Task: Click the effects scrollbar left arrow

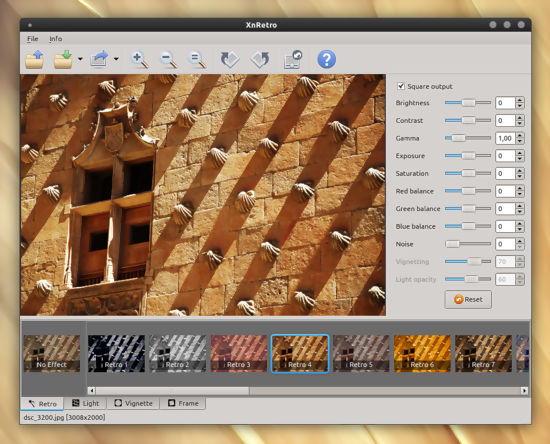Action: point(92,390)
